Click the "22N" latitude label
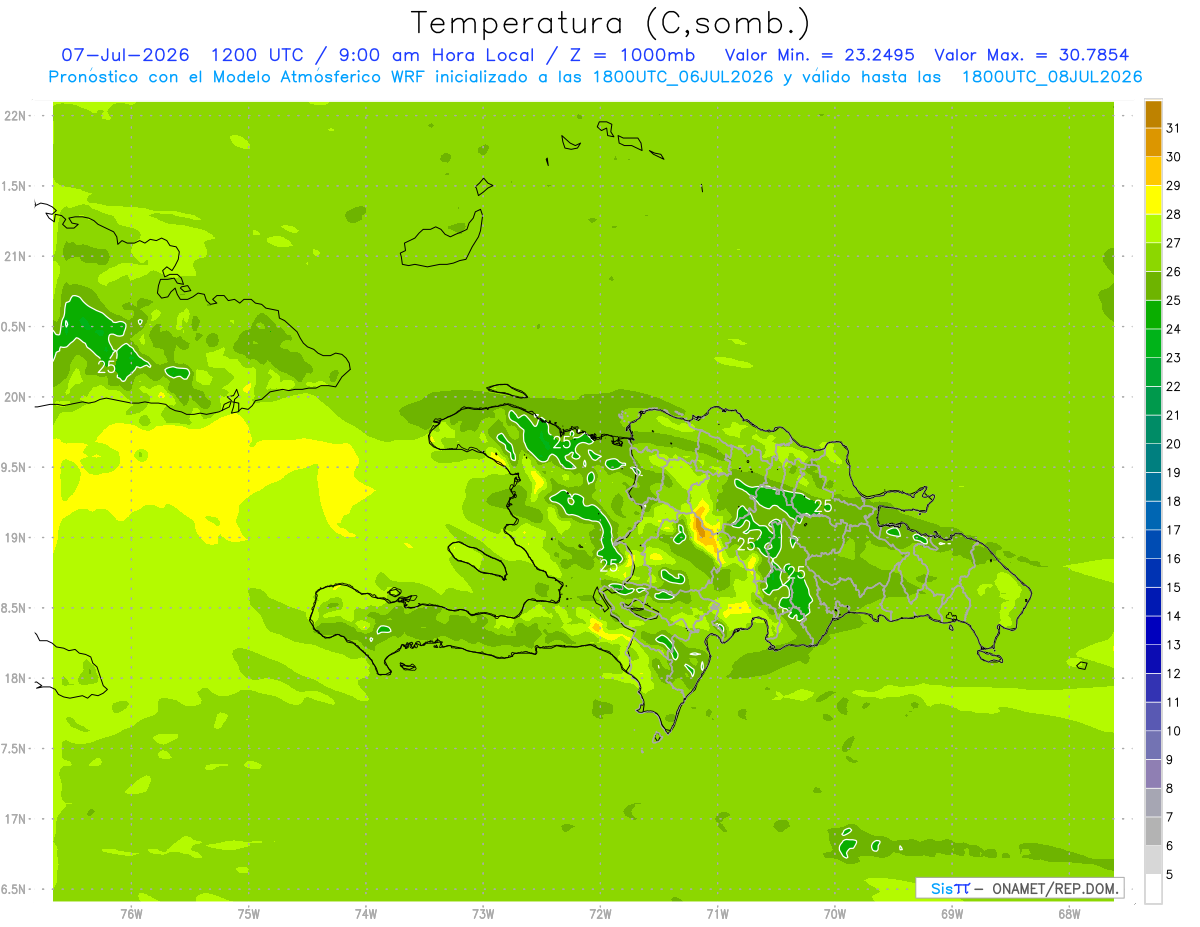 (x=17, y=115)
